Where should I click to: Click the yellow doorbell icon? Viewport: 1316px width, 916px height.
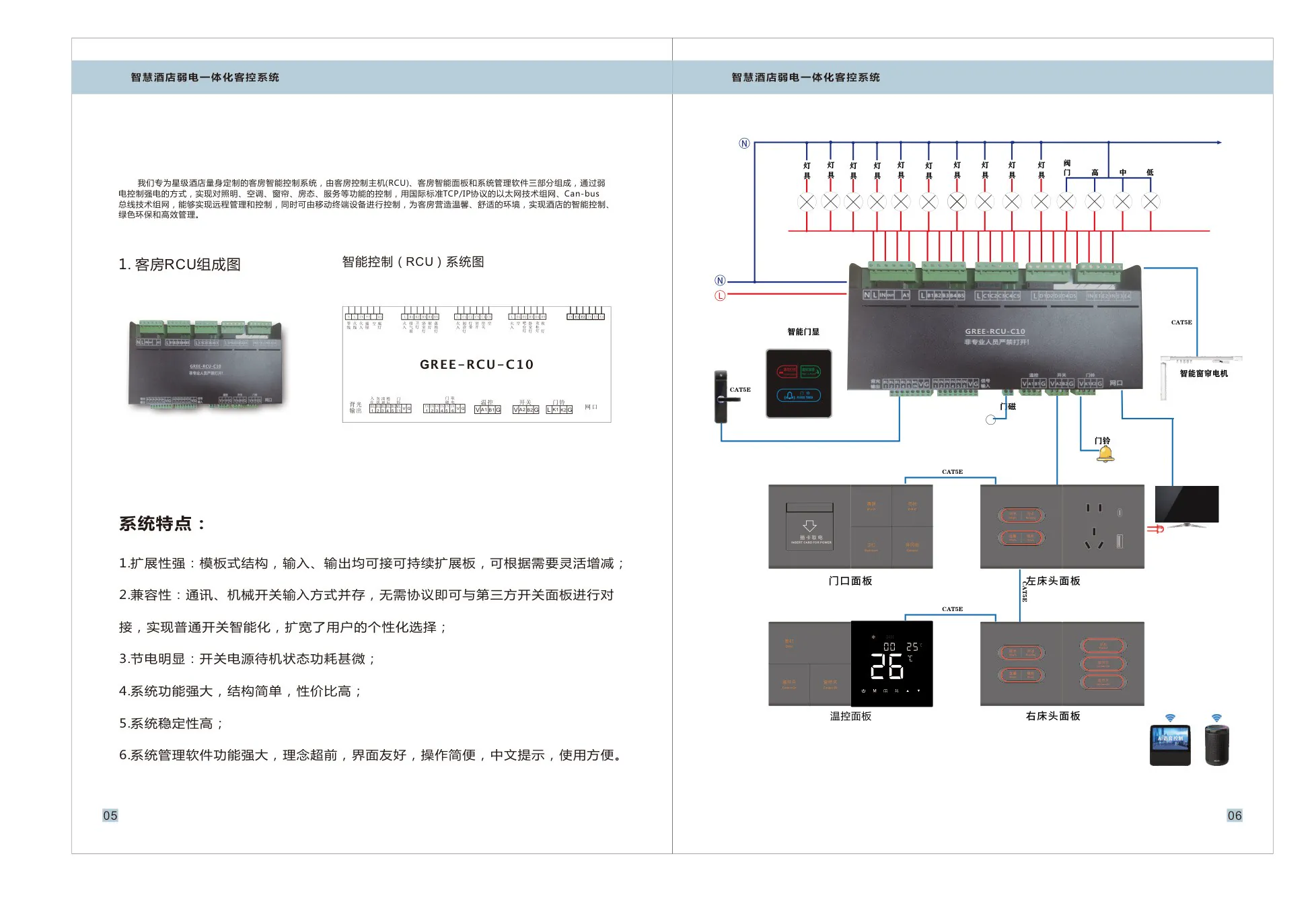point(1105,455)
